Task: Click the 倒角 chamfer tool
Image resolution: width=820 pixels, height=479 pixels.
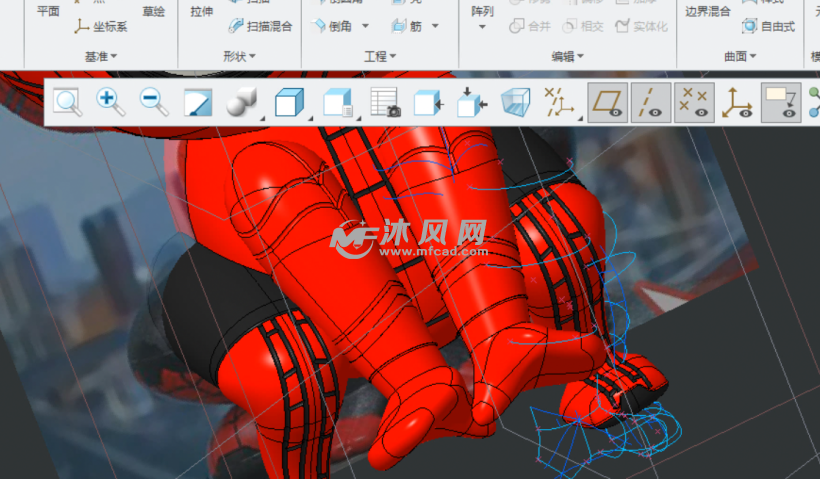Action: 332,26
